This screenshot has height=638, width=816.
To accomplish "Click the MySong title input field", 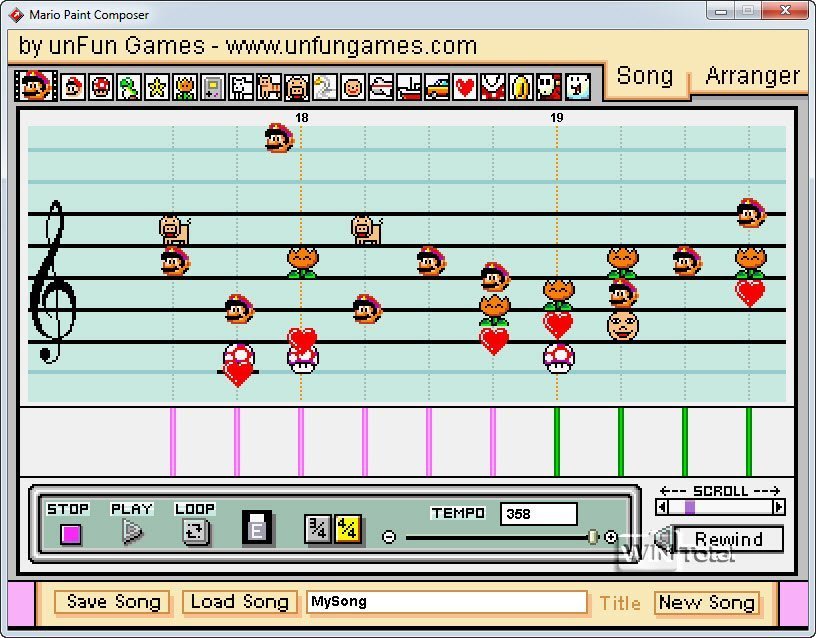I will point(447,602).
